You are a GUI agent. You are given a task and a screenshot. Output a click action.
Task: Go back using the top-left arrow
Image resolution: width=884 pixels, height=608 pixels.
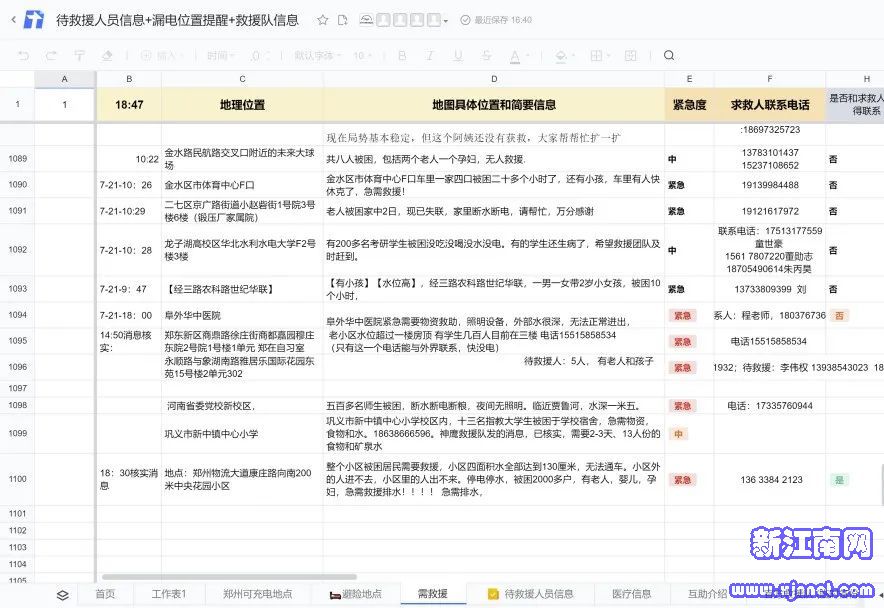[13, 20]
